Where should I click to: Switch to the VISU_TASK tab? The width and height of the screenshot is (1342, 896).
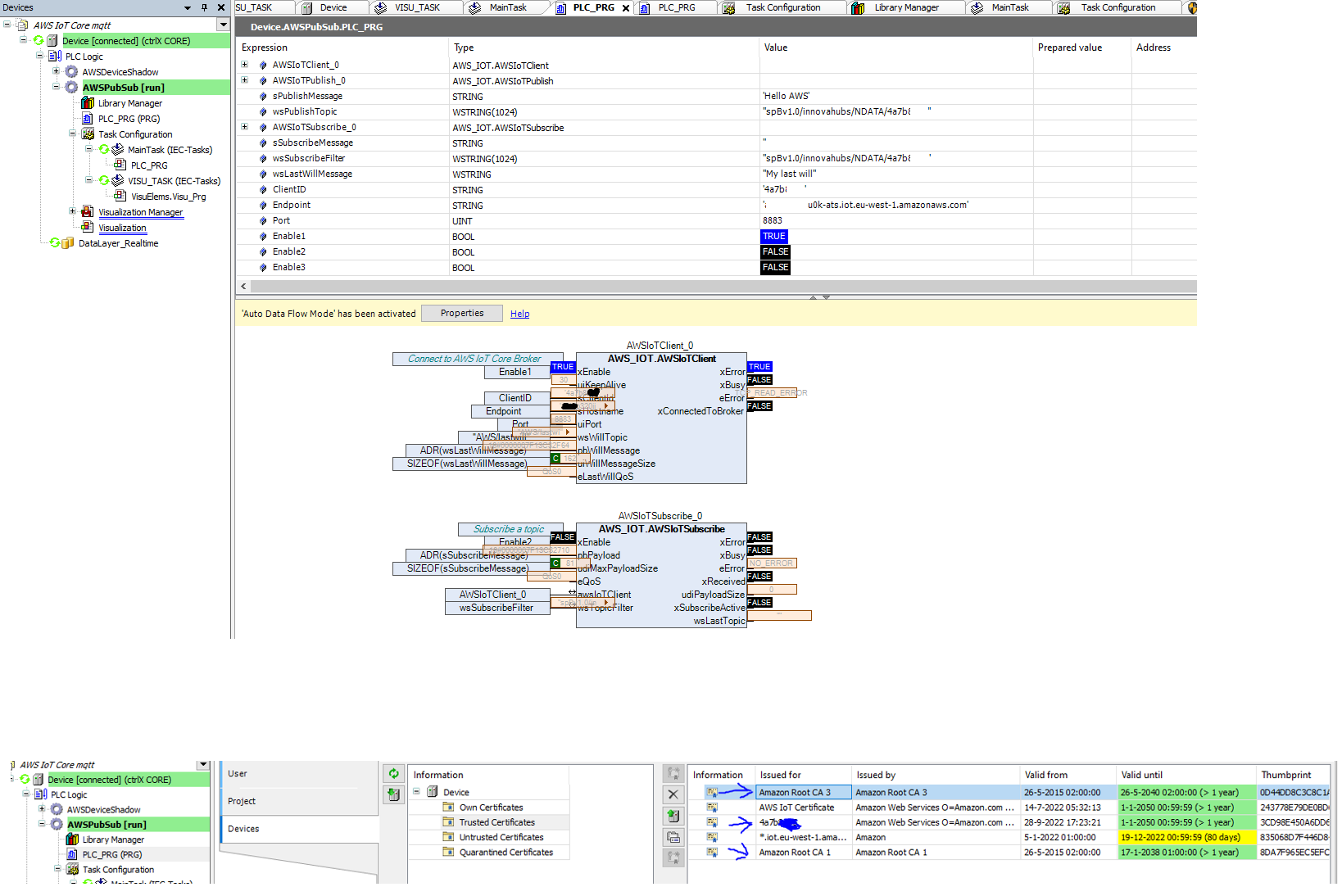pyautogui.click(x=416, y=7)
